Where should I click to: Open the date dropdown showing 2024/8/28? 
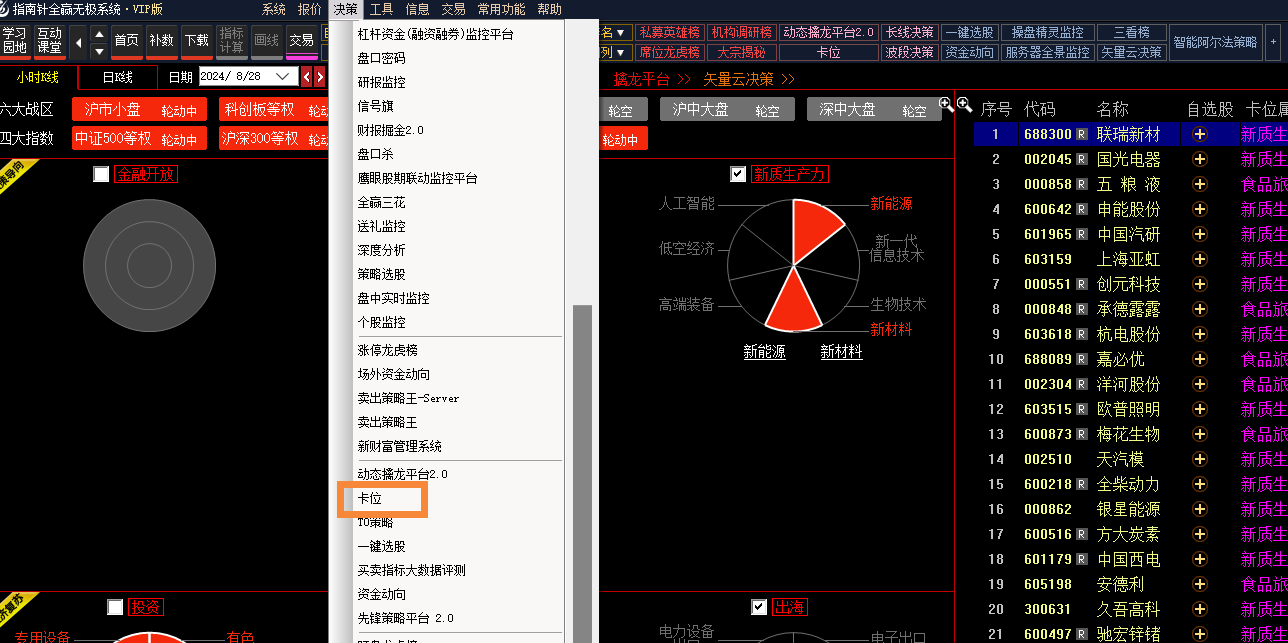click(x=284, y=77)
